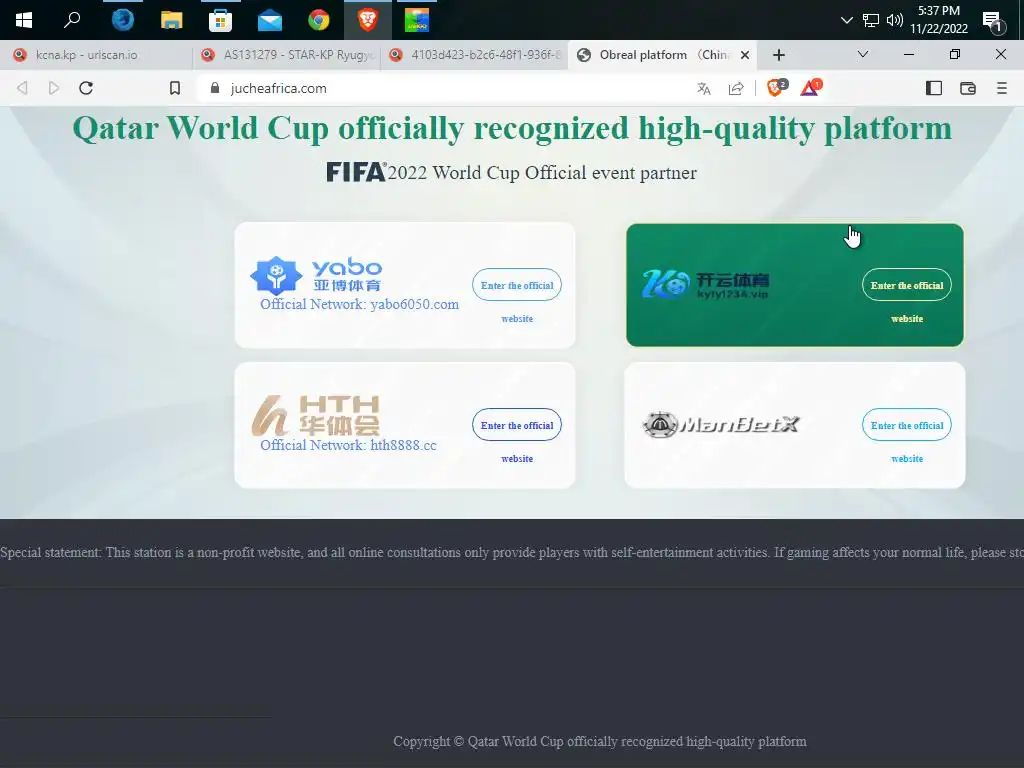1024x768 pixels.
Task: Switch to kcna.kp - urlscan.io tab
Action: pos(96,55)
